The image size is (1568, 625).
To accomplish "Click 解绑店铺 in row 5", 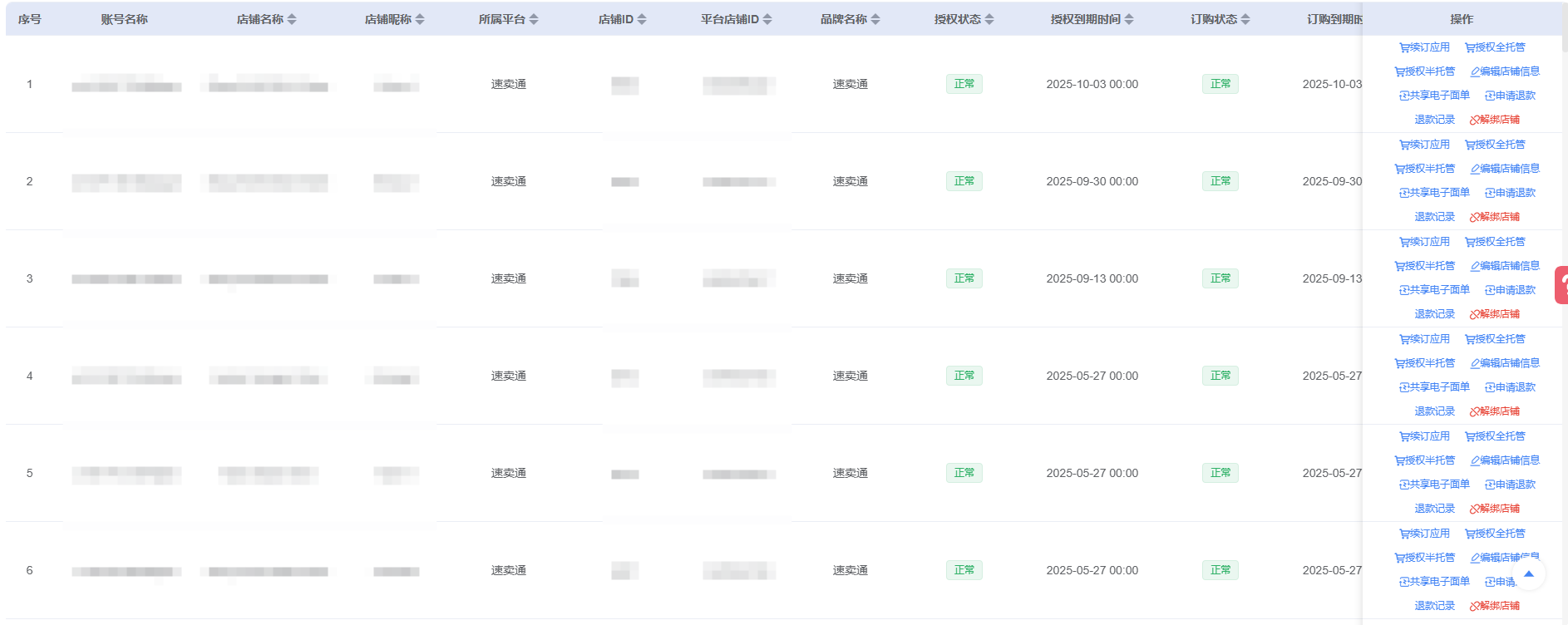I will point(1495,509).
